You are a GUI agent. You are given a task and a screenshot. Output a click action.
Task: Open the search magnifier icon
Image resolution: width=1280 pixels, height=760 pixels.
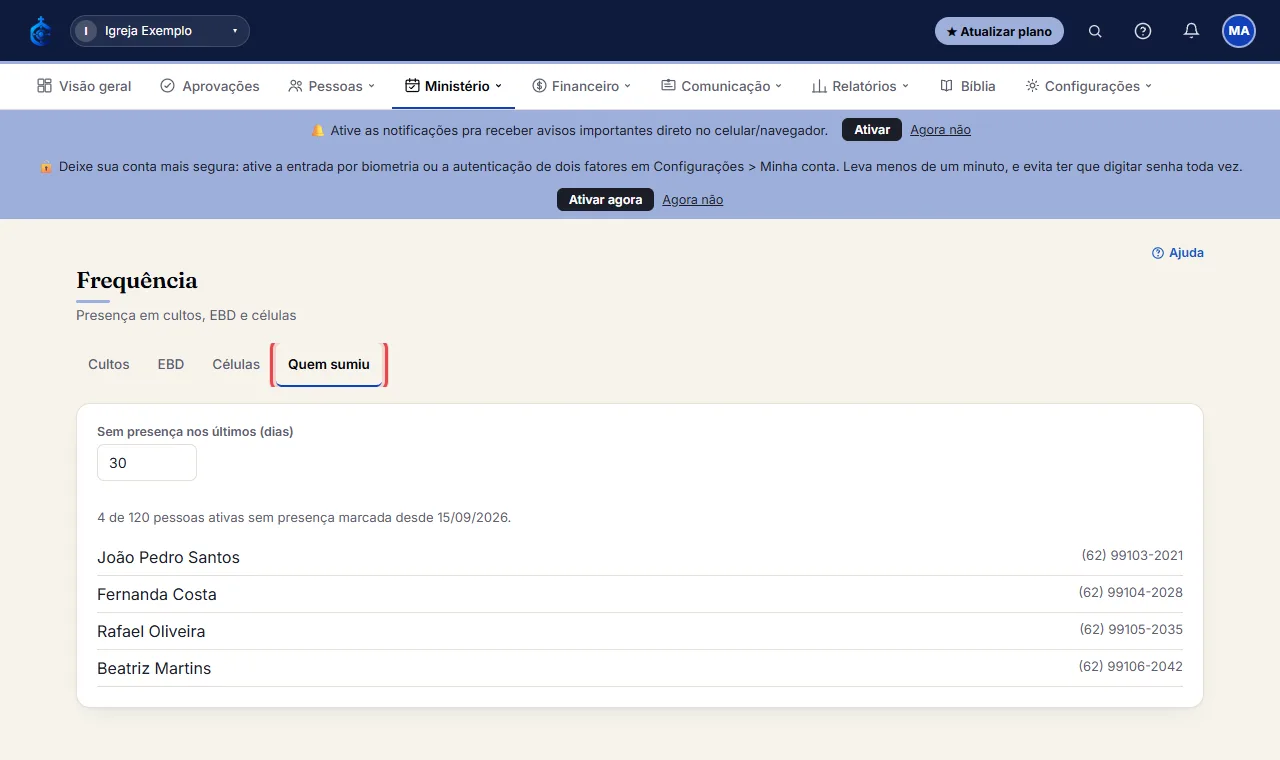click(x=1095, y=31)
